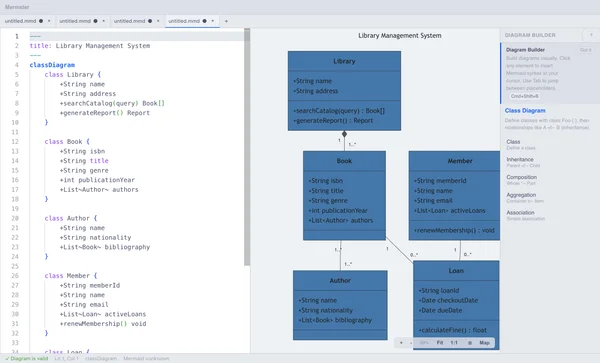Screen dimensions: 600x363
Task: Click the '+generateReport() Report' code line
Action: pos(104,113)
